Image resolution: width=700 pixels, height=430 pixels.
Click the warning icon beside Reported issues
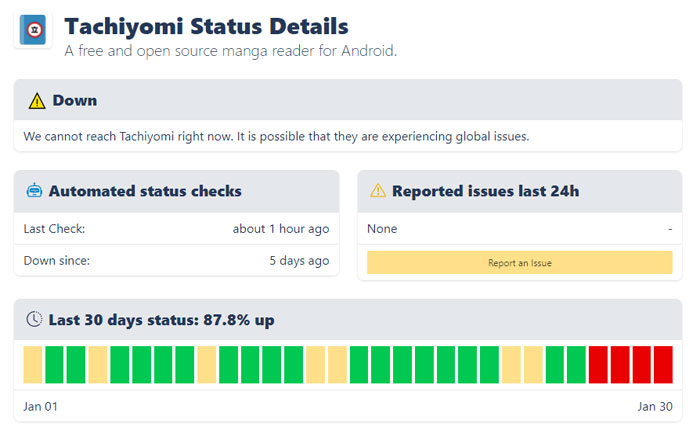pyautogui.click(x=378, y=191)
